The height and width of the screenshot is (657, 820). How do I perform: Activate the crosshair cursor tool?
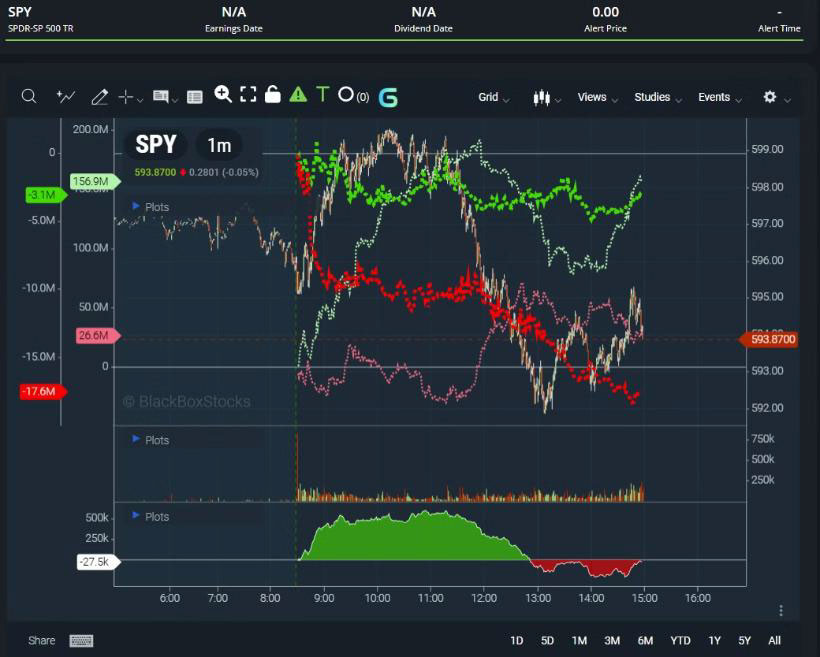(126, 97)
